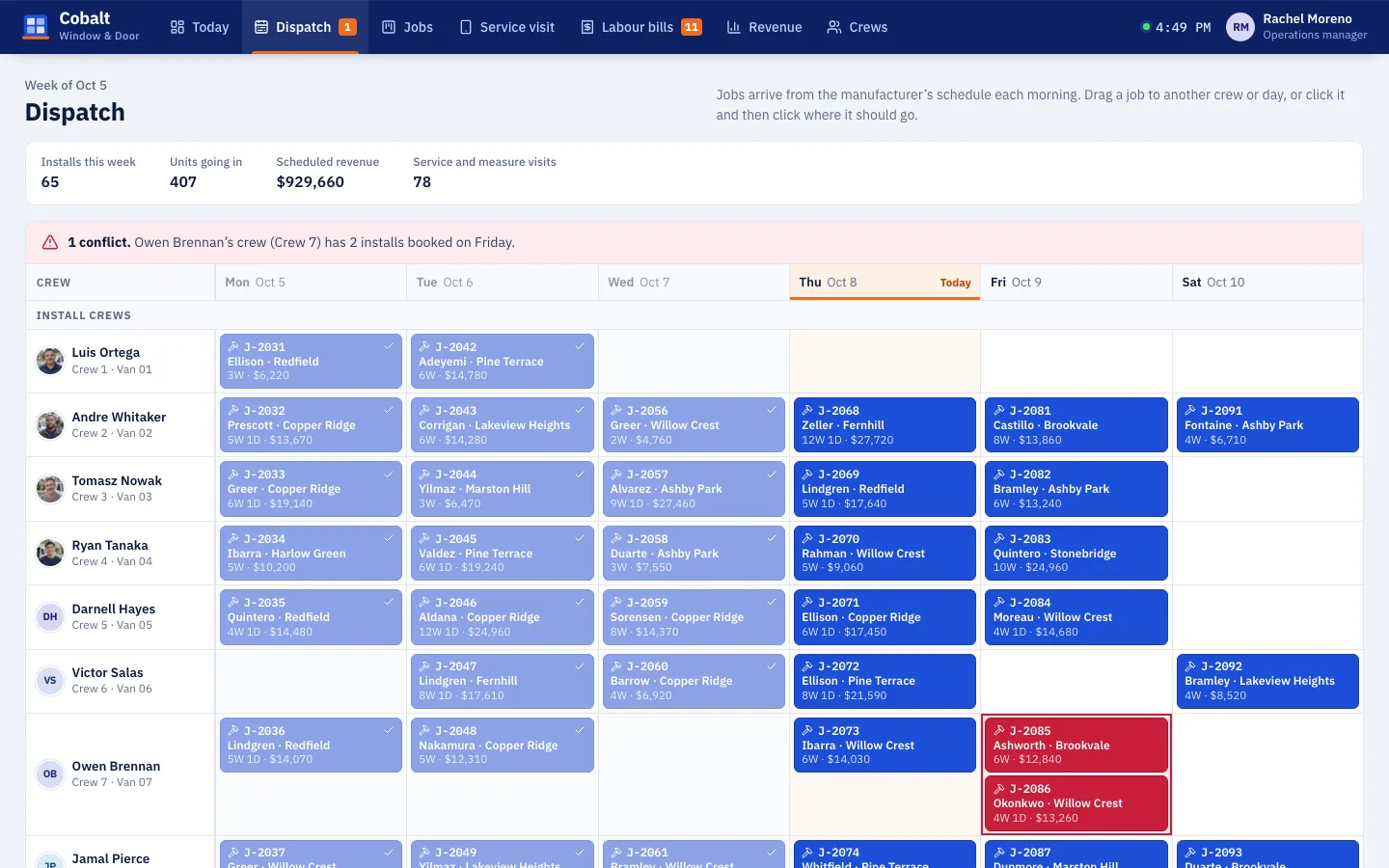This screenshot has width=1389, height=868.
Task: Click Owen Brennan OB avatar
Action: (50, 773)
